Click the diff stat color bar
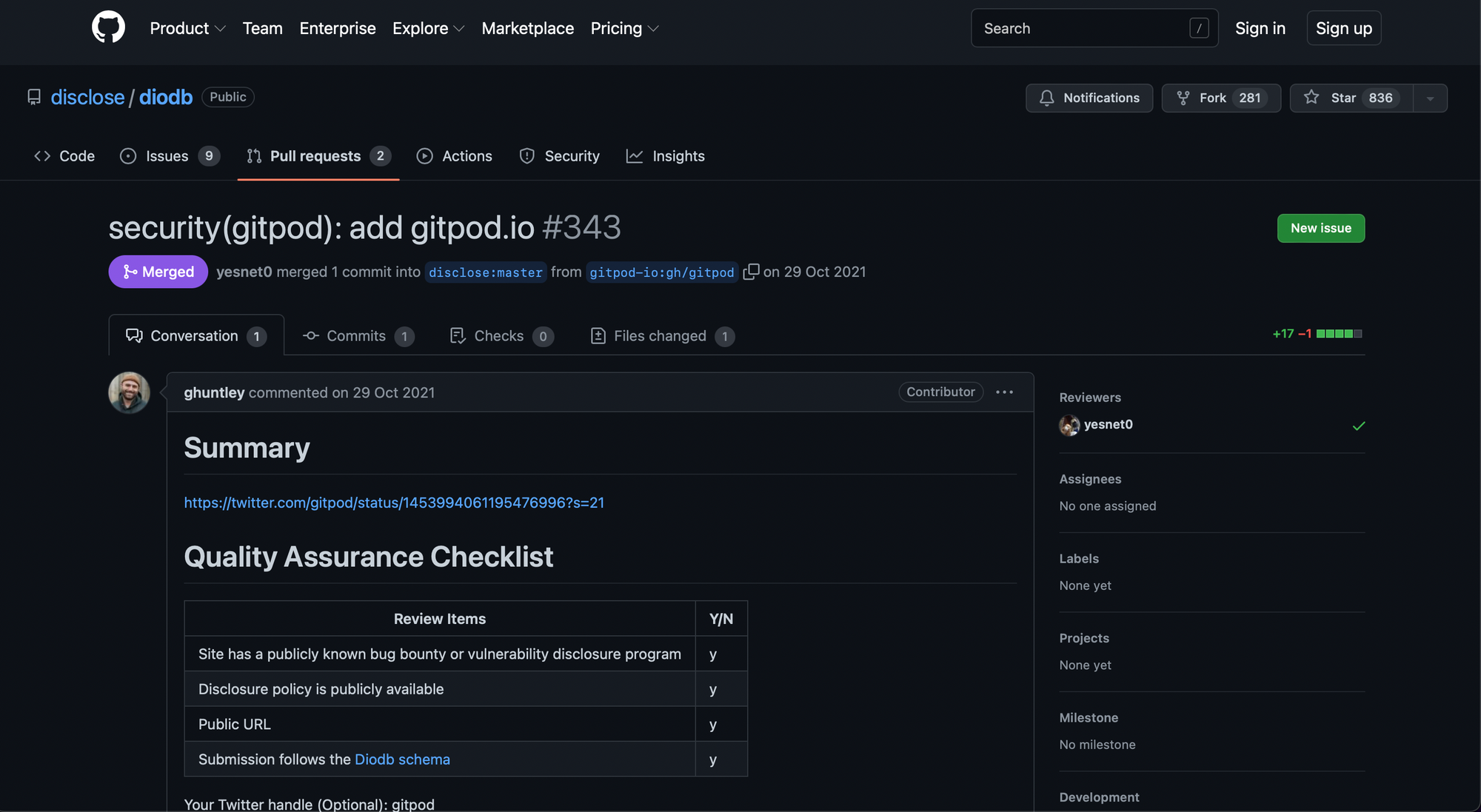The width and height of the screenshot is (1481, 812). click(x=1339, y=334)
